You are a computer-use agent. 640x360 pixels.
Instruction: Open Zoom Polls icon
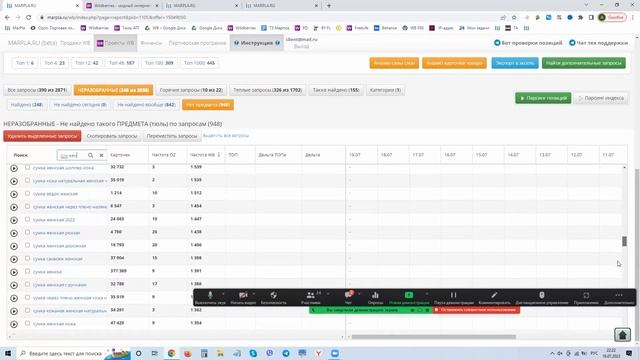375,298
